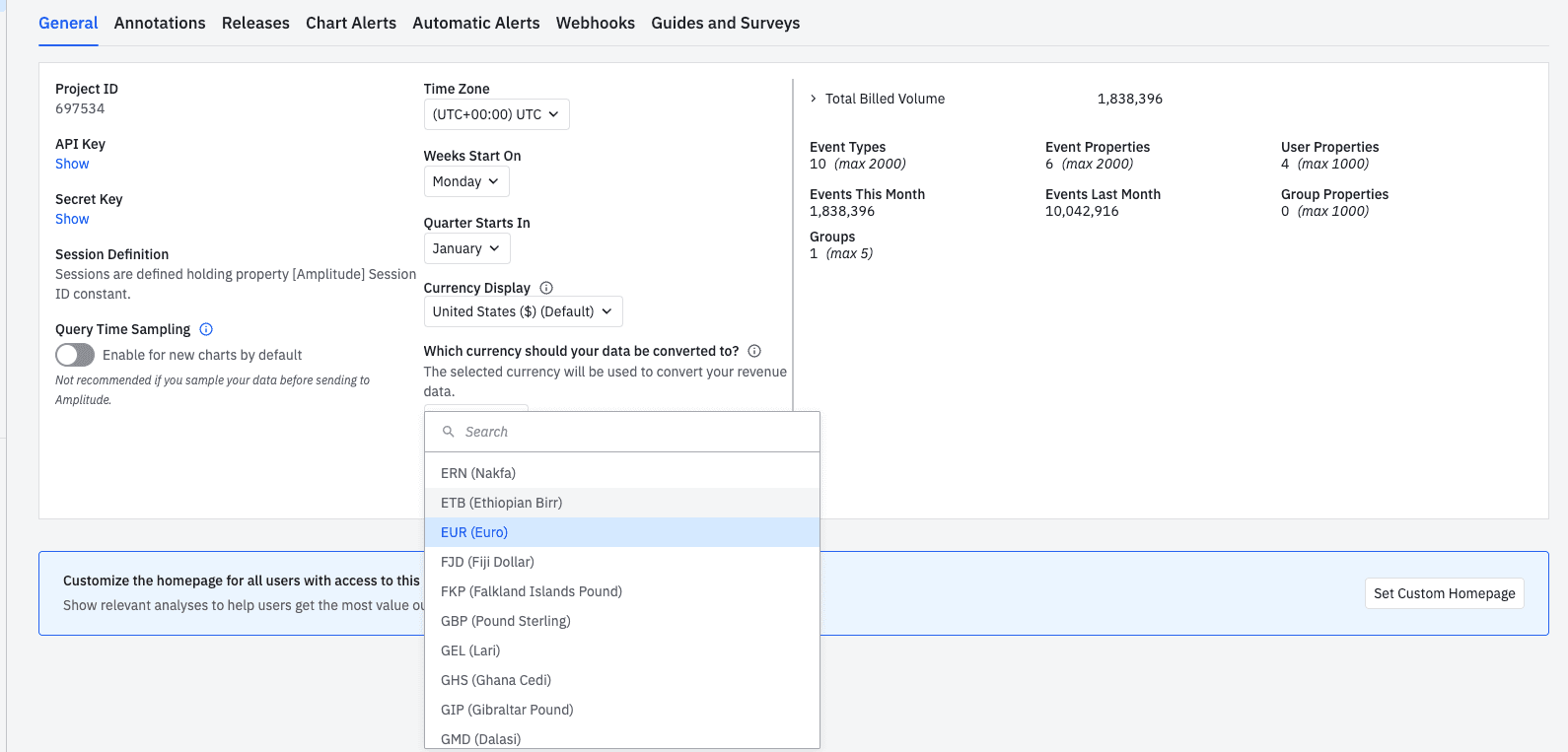Enable query time sampling toggle
This screenshot has height=752, width=1568.
coord(75,355)
